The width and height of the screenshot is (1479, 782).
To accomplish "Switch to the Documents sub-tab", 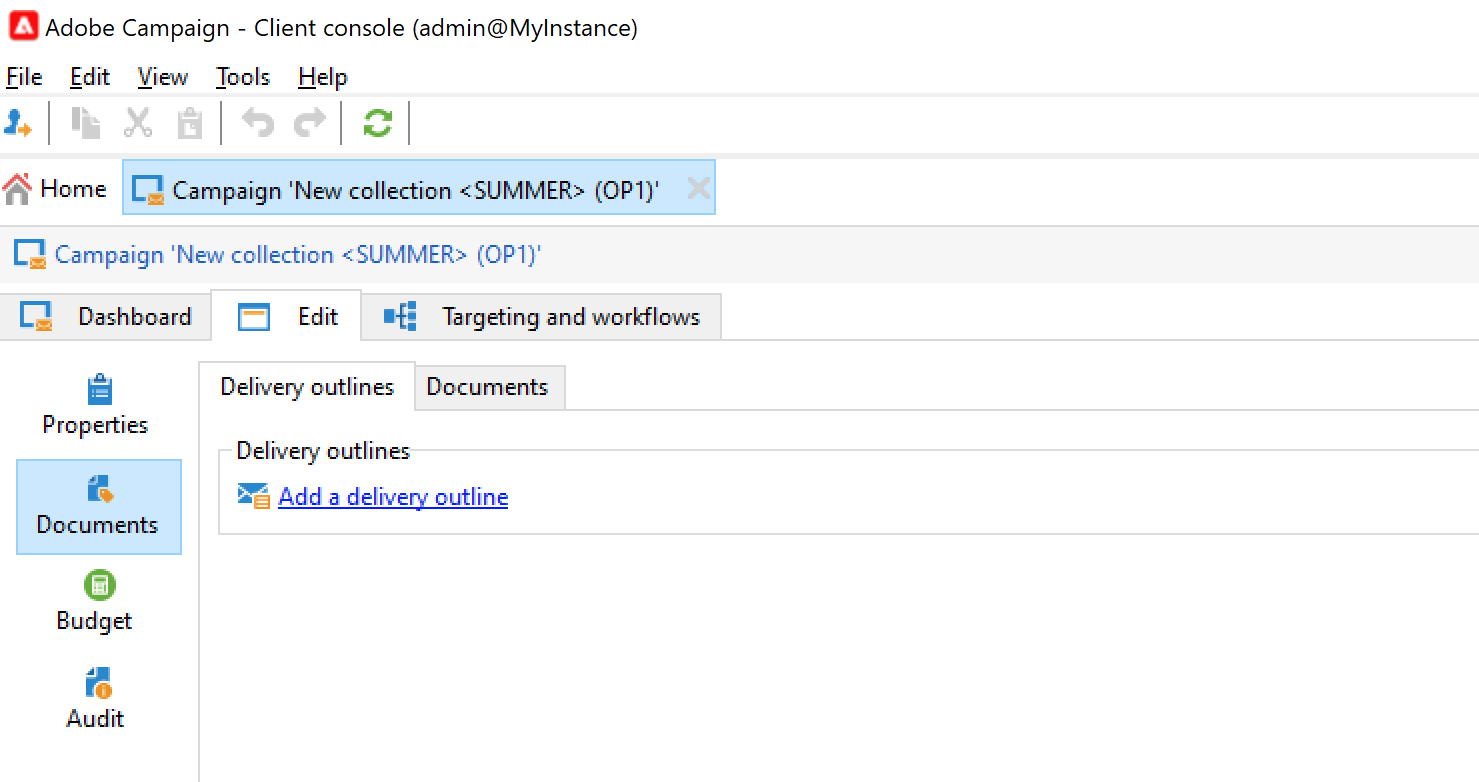I will (488, 387).
